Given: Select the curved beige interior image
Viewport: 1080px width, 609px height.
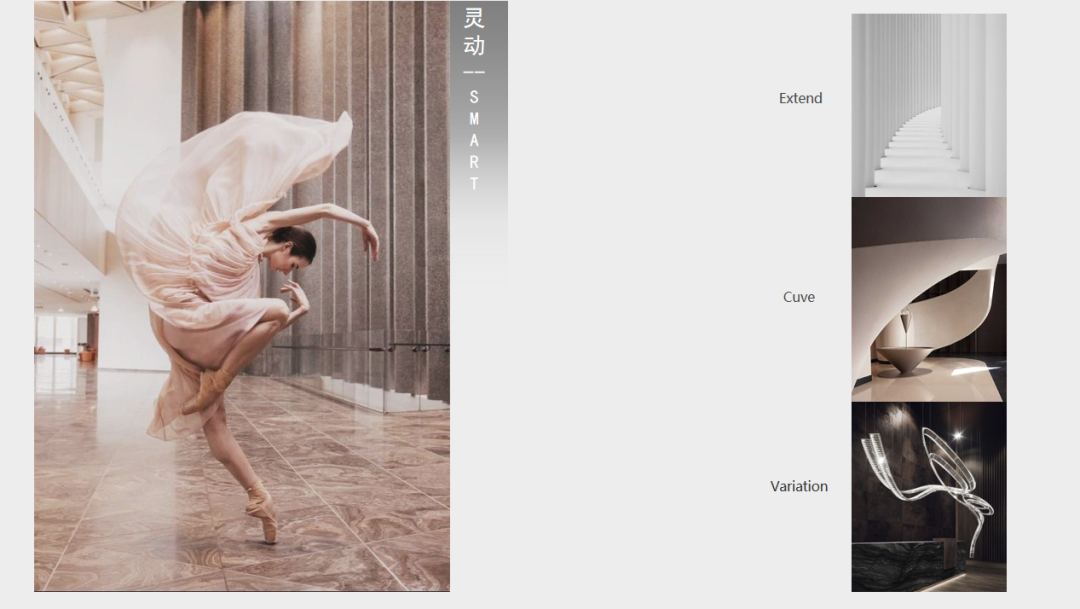Looking at the screenshot, I should point(928,299).
